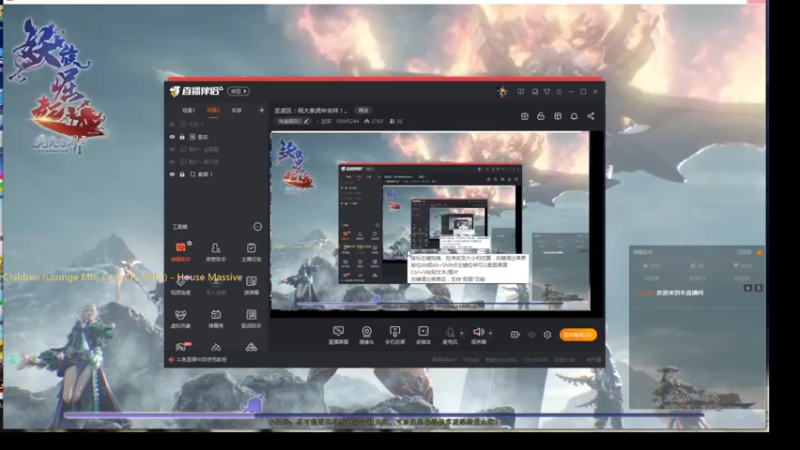800x450 pixels.
Task: Select the 歌词 source row
Action: (x=217, y=137)
